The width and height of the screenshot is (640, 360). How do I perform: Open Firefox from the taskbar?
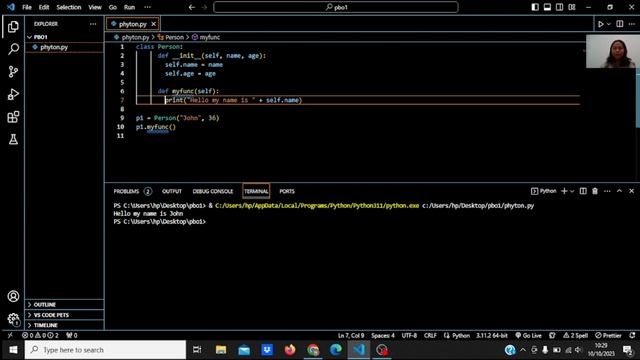coord(290,350)
